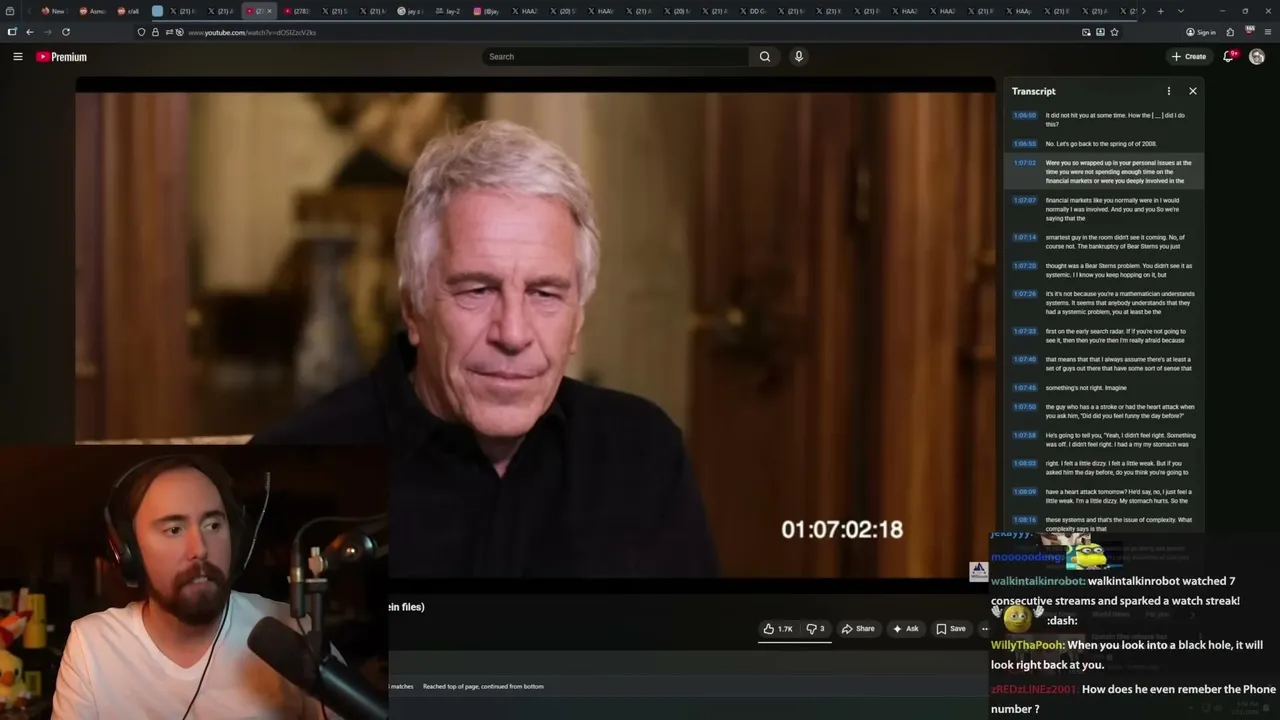Click chat username zREDzLINEz2001
Screen dimensions: 1280x720
click(x=1034, y=689)
